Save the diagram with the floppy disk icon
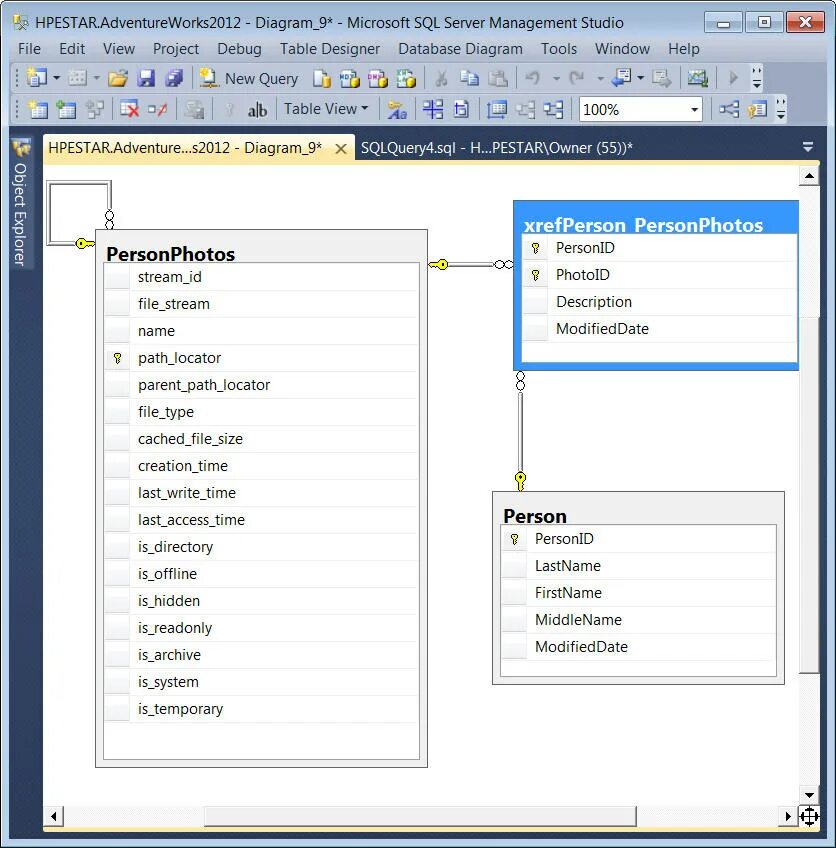Screen dimensions: 836x848 pos(145,78)
